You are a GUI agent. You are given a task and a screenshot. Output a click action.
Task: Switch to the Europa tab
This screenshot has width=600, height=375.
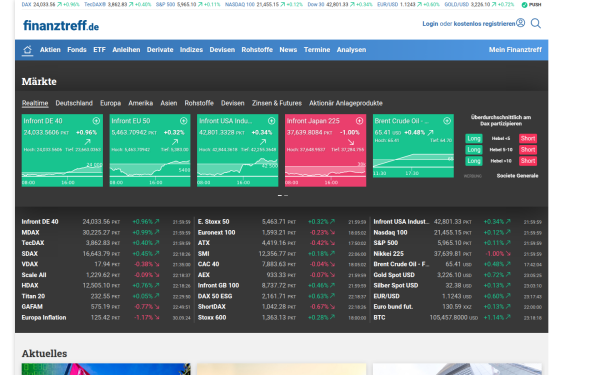(x=111, y=103)
